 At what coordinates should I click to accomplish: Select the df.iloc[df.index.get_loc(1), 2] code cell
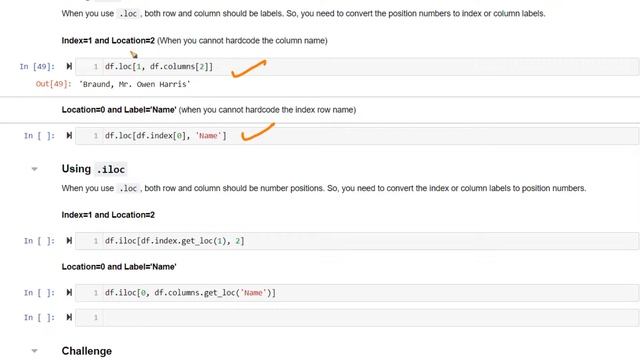tap(357, 241)
